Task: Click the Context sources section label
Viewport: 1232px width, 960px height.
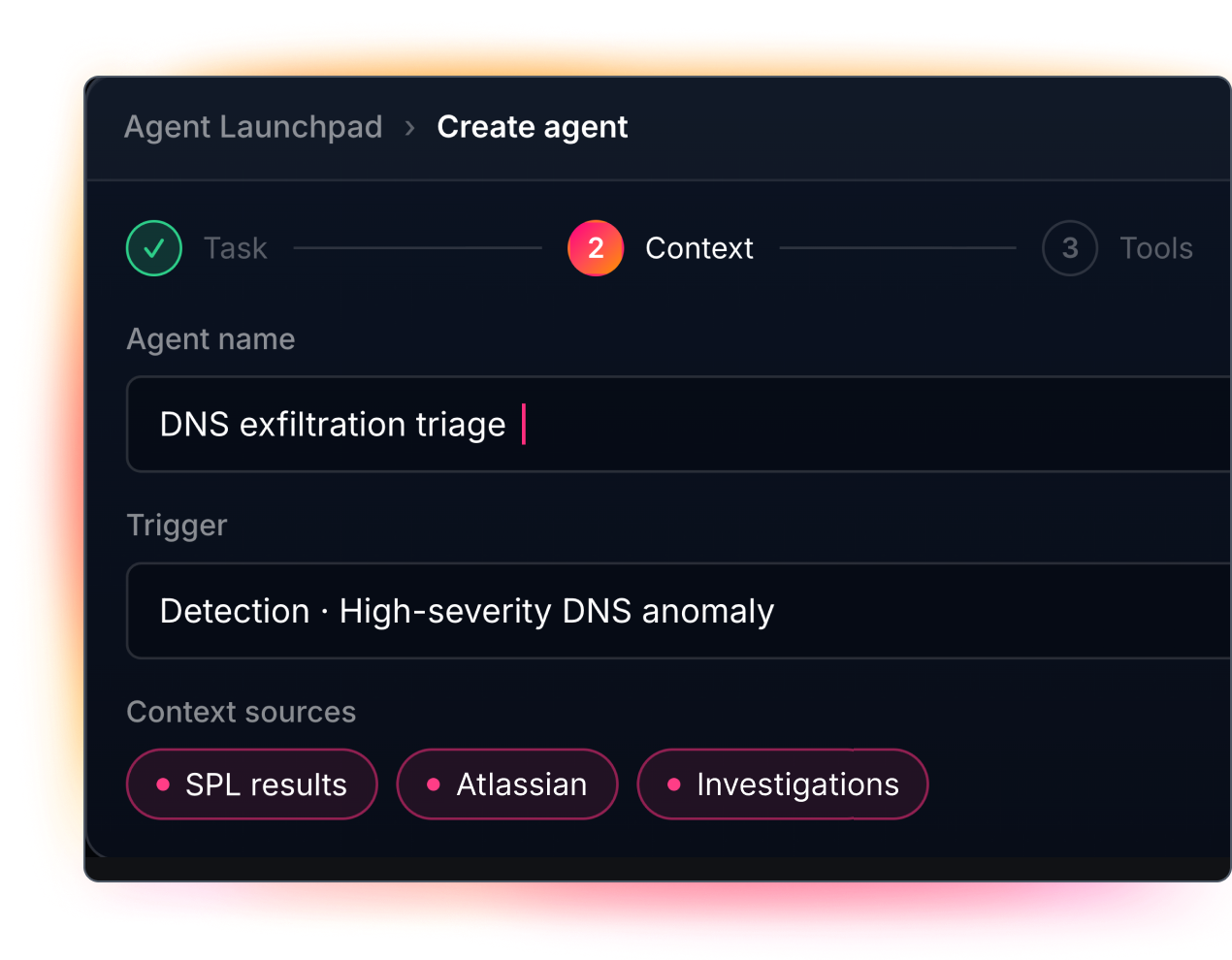Action: pyautogui.click(x=242, y=712)
